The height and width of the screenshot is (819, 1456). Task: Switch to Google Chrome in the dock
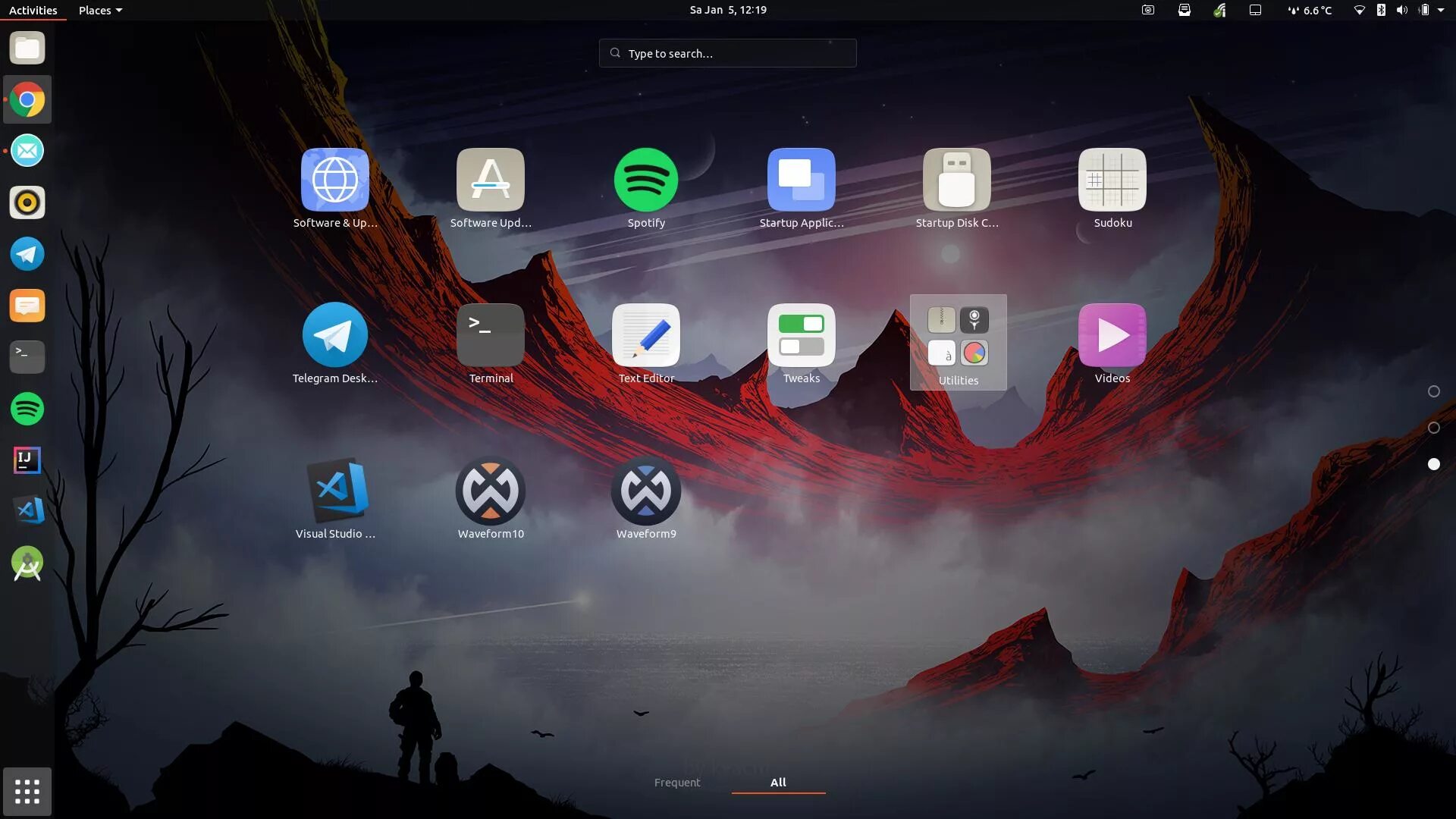(27, 100)
